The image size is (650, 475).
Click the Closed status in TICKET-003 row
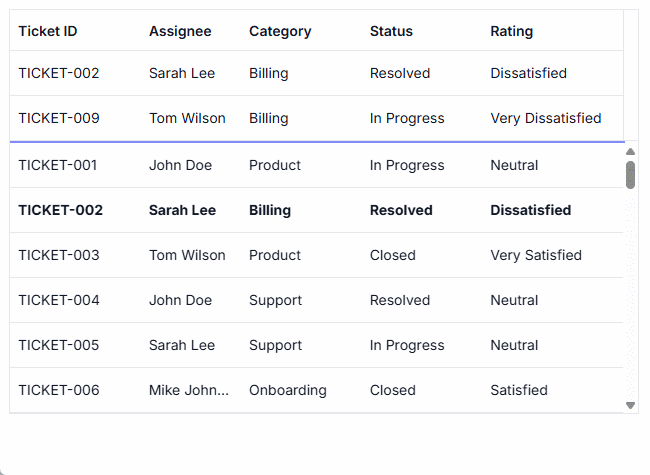click(392, 255)
